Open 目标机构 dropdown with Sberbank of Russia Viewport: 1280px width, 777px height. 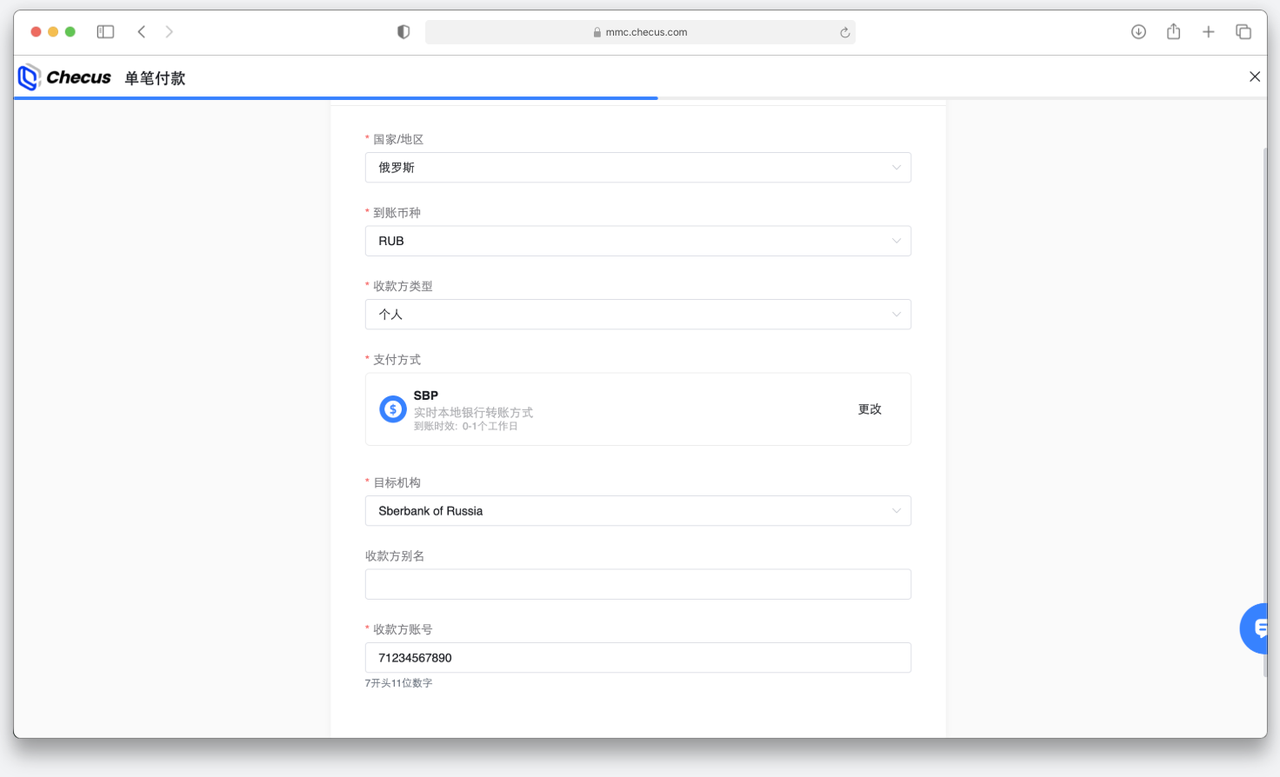pyautogui.click(x=637, y=511)
